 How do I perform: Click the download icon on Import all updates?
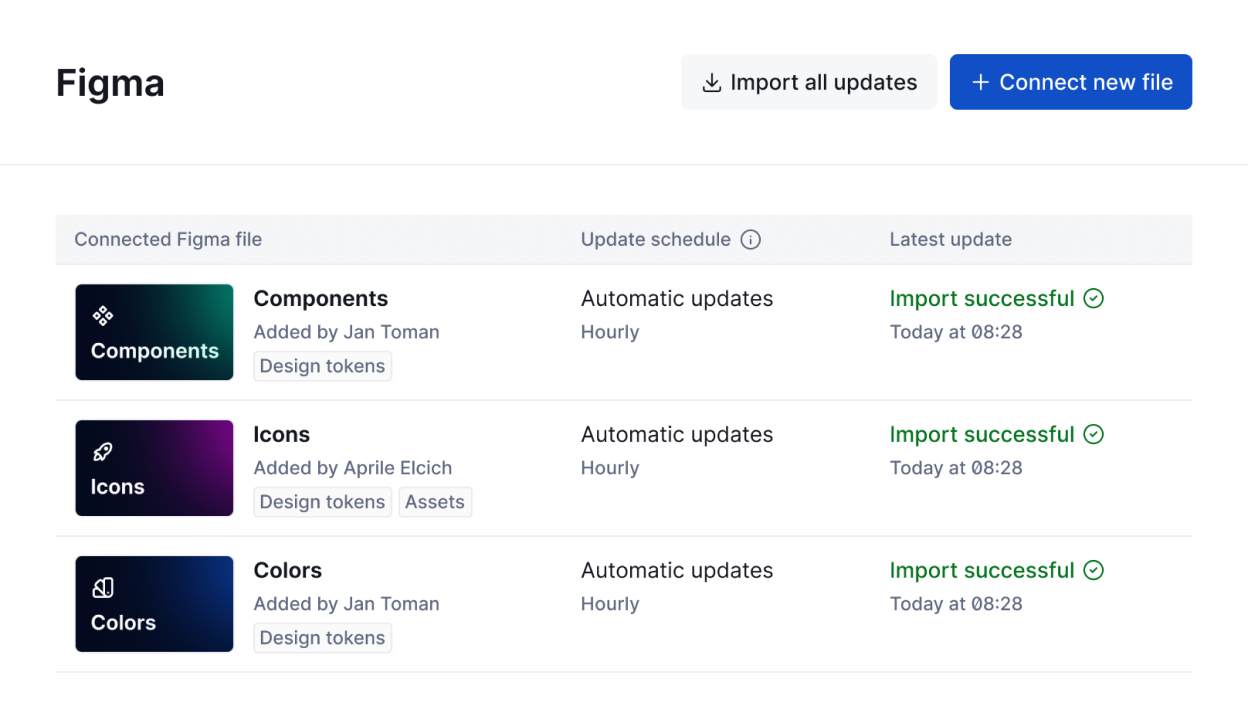[712, 82]
